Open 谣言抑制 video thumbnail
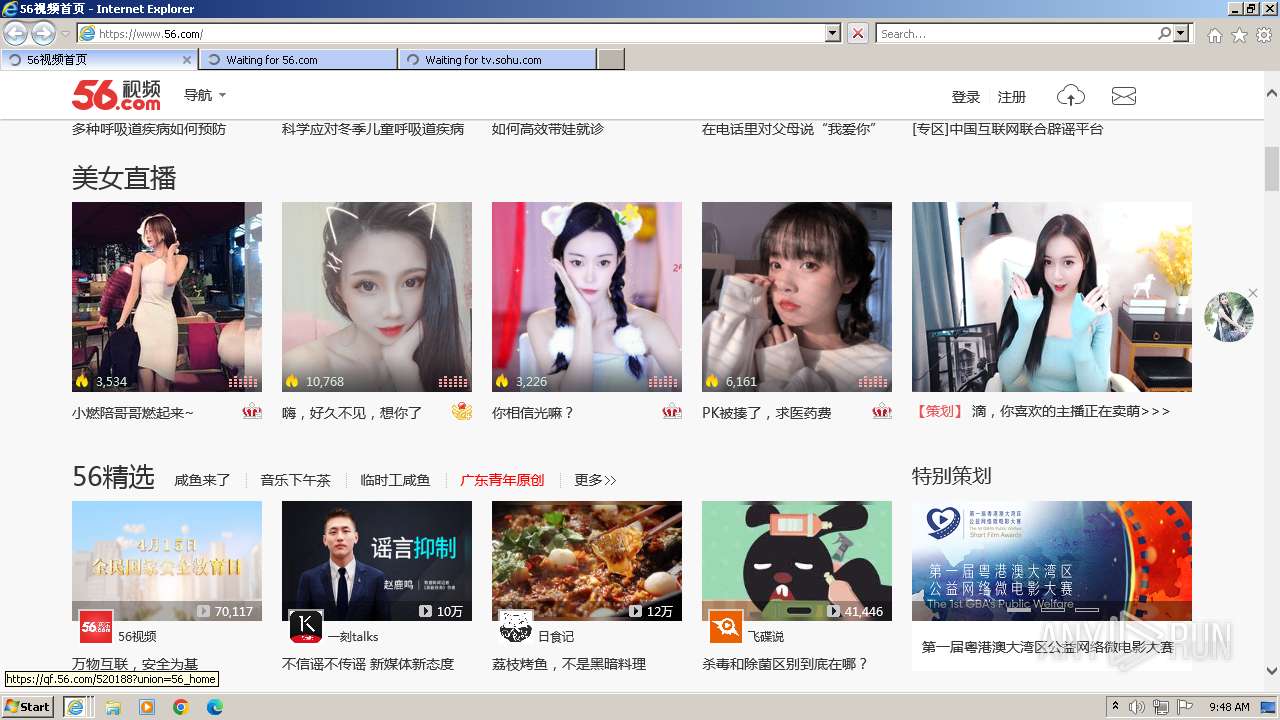 point(377,561)
